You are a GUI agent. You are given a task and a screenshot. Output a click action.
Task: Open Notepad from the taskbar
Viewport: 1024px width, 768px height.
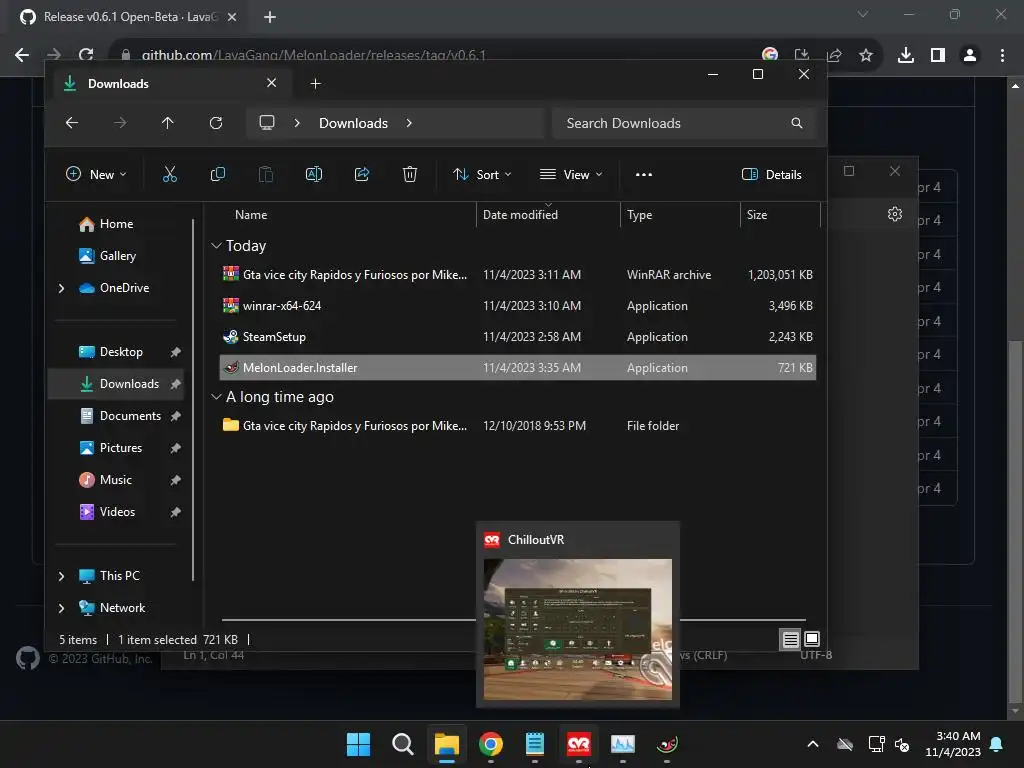tap(535, 744)
